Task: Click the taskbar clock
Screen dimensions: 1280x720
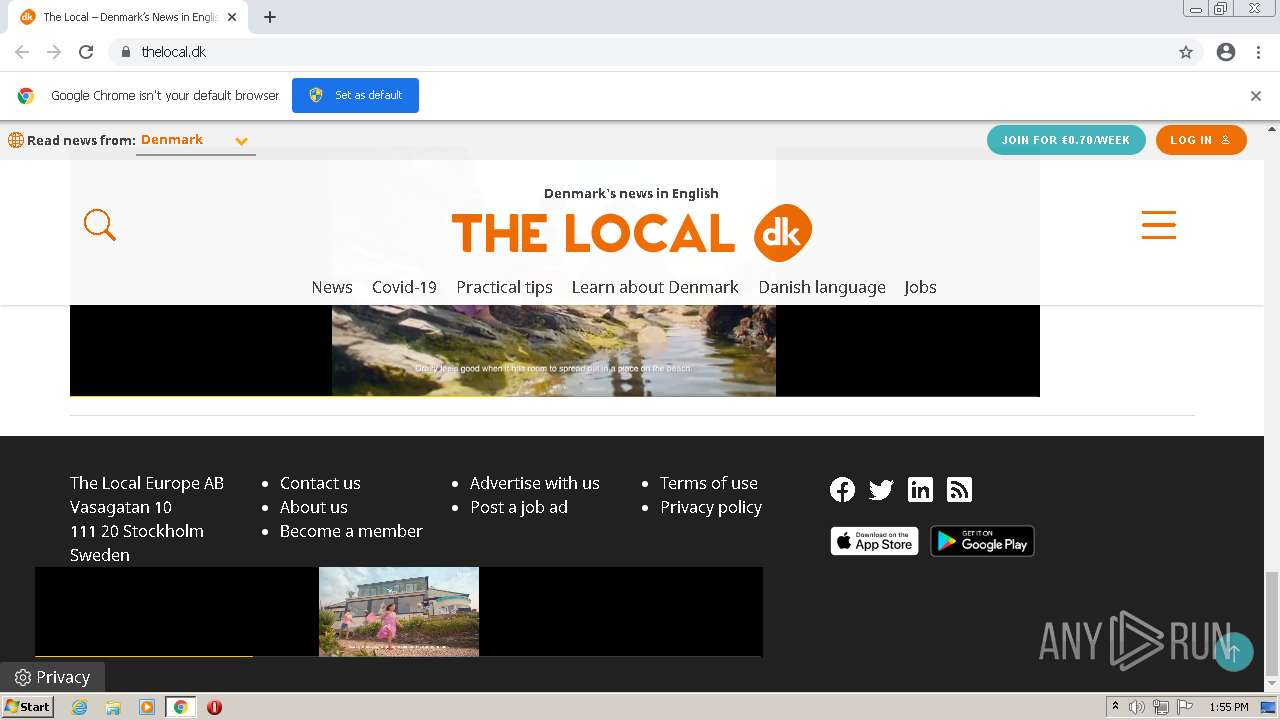Action: (1228, 707)
